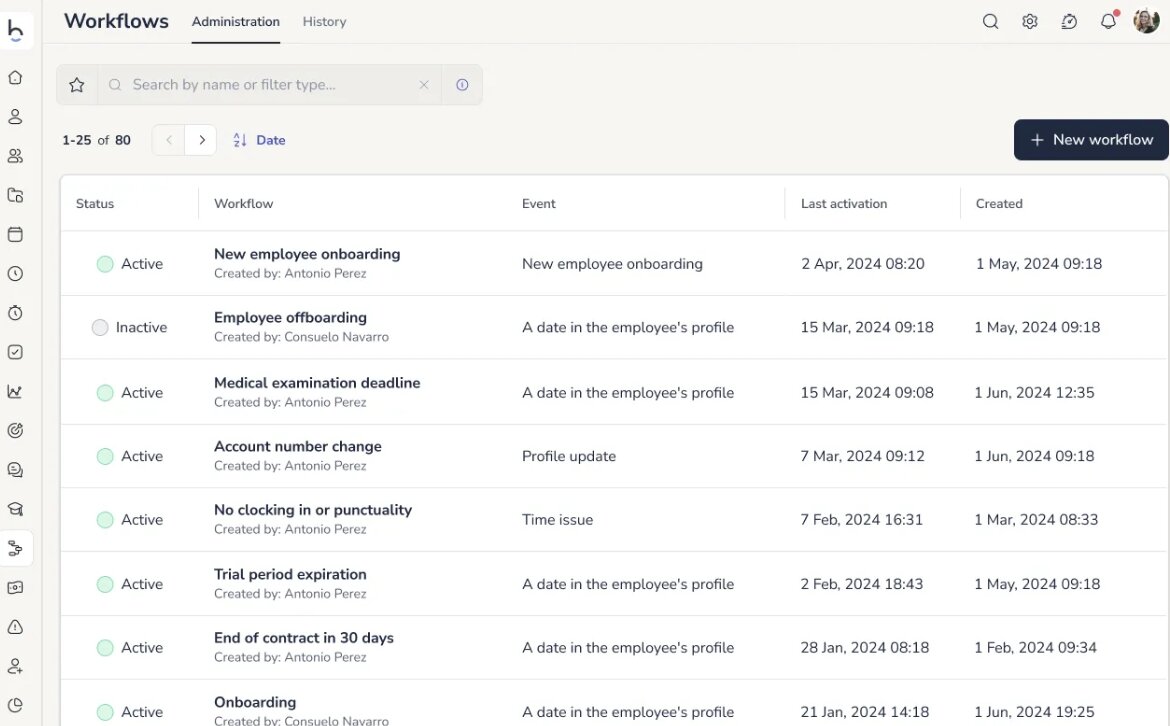This screenshot has width=1170, height=726.
Task: Click the New workflow button
Action: [x=1091, y=140]
